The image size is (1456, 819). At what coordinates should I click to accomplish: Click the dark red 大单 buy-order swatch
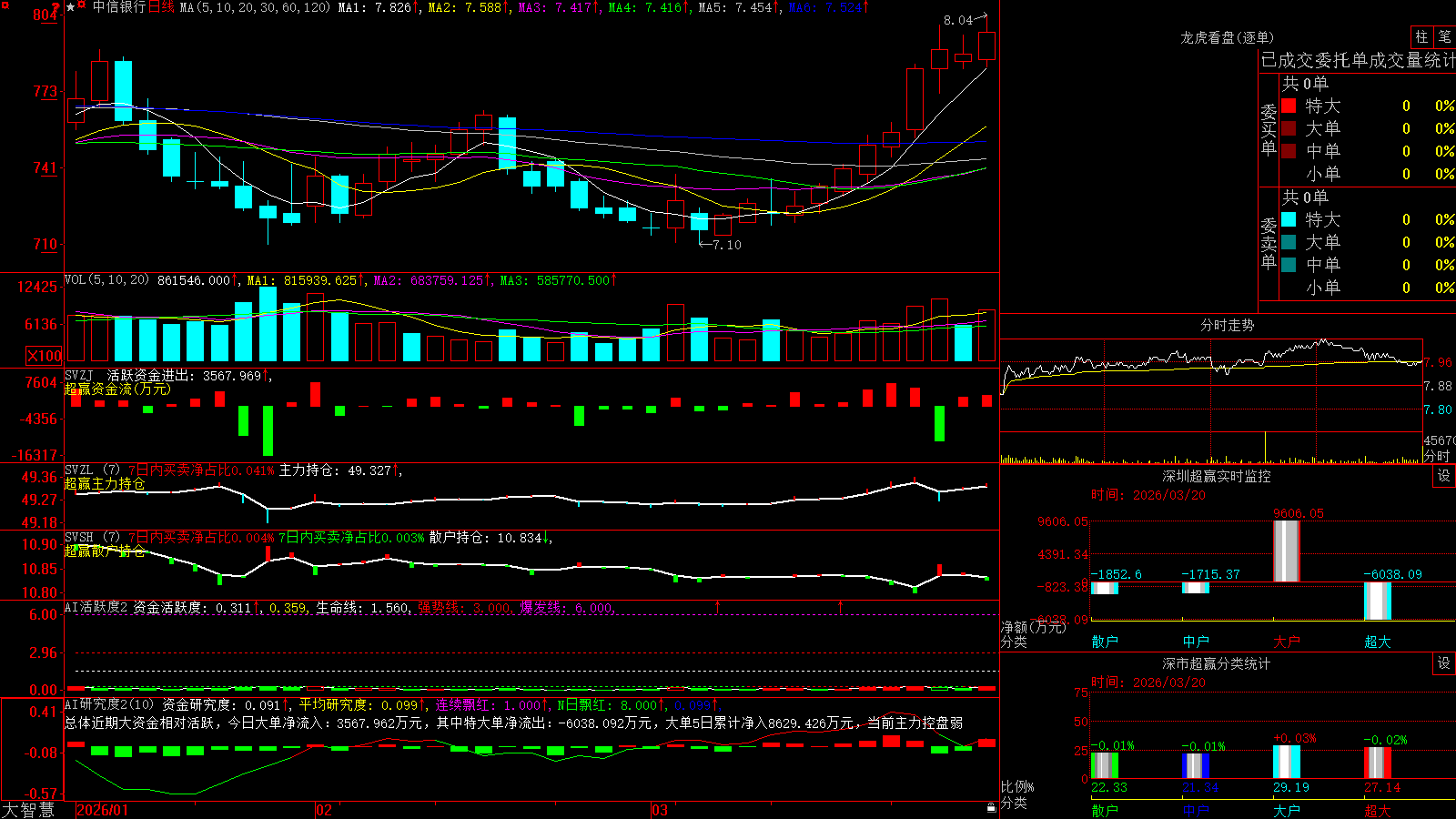(1289, 128)
